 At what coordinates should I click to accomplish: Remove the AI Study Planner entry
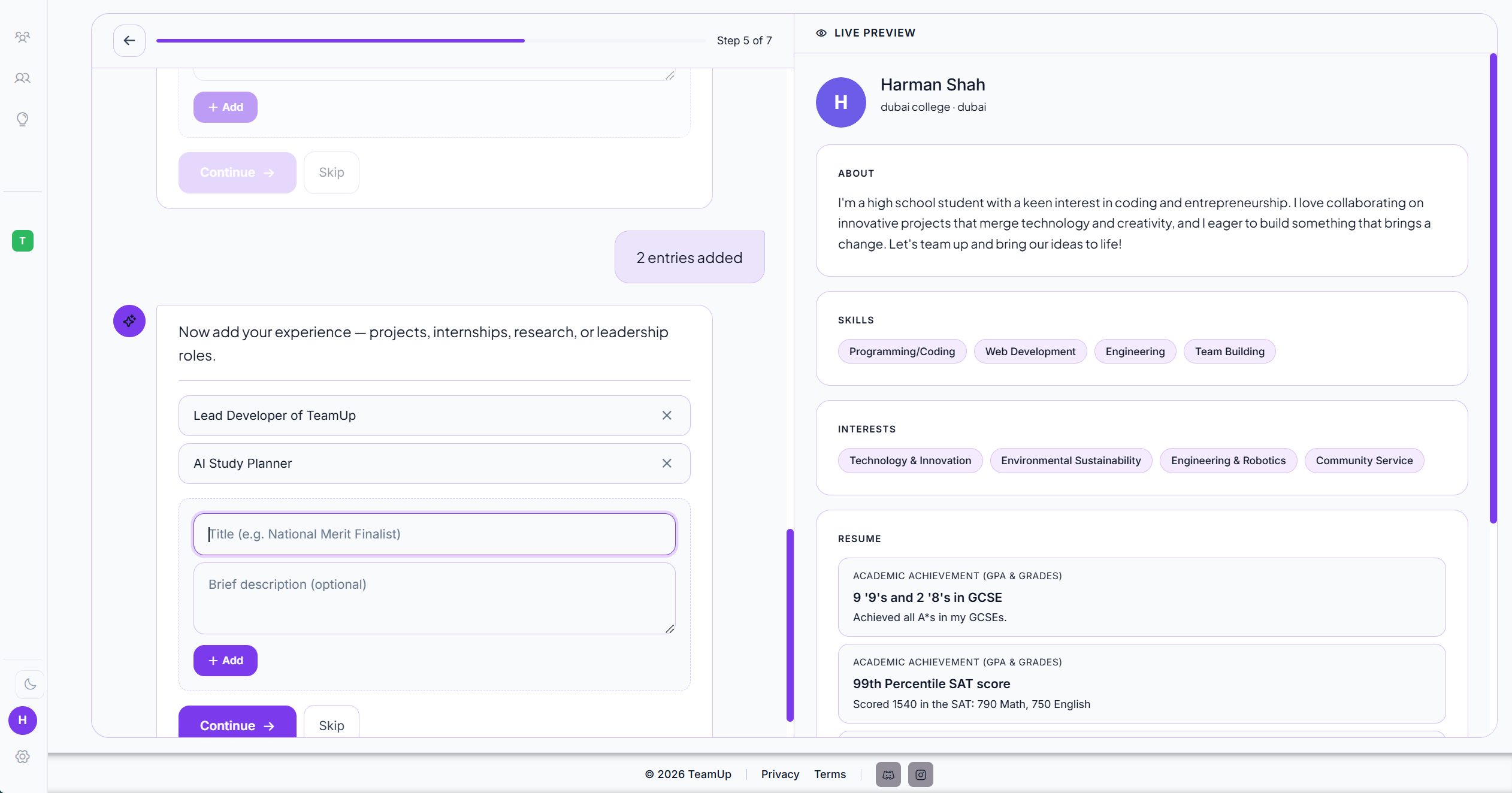pyautogui.click(x=667, y=463)
